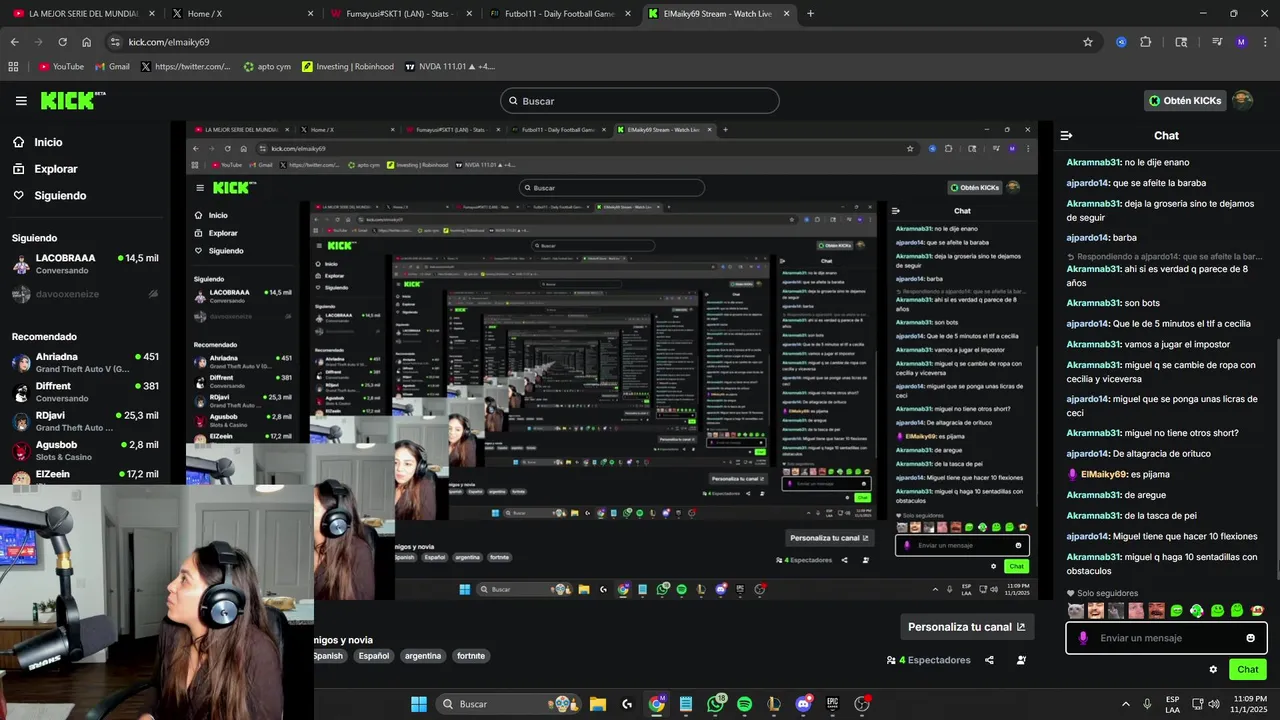Open Chrome three-dot menu
Screen dimensions: 1280x720
(1265, 42)
